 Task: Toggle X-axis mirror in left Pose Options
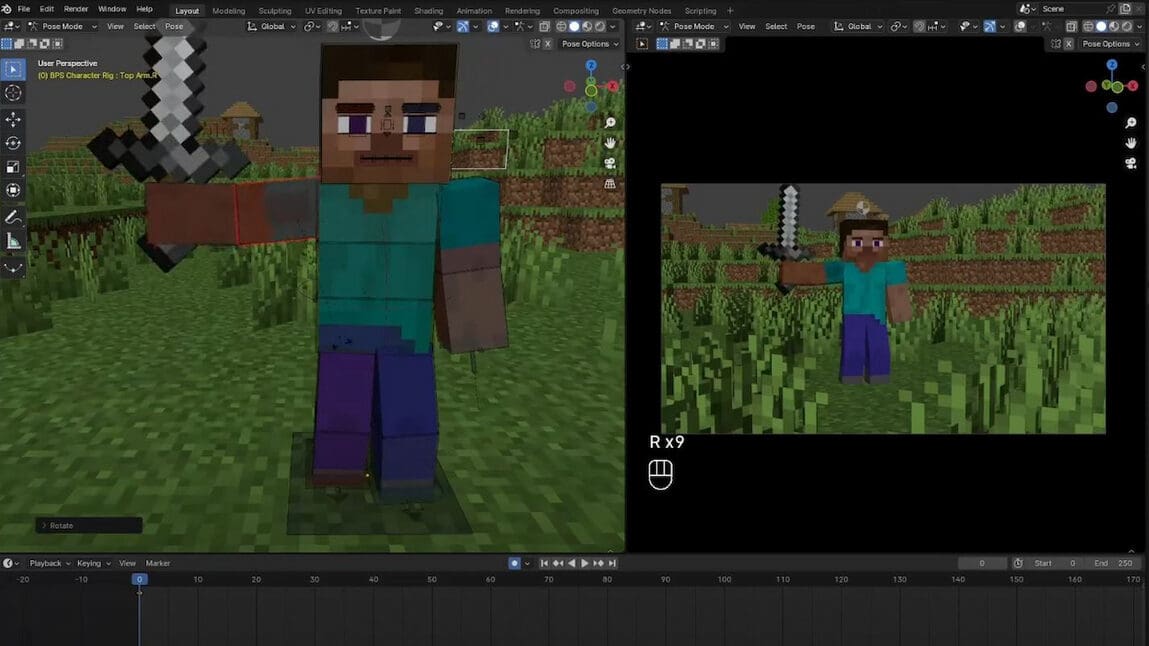[x=547, y=44]
